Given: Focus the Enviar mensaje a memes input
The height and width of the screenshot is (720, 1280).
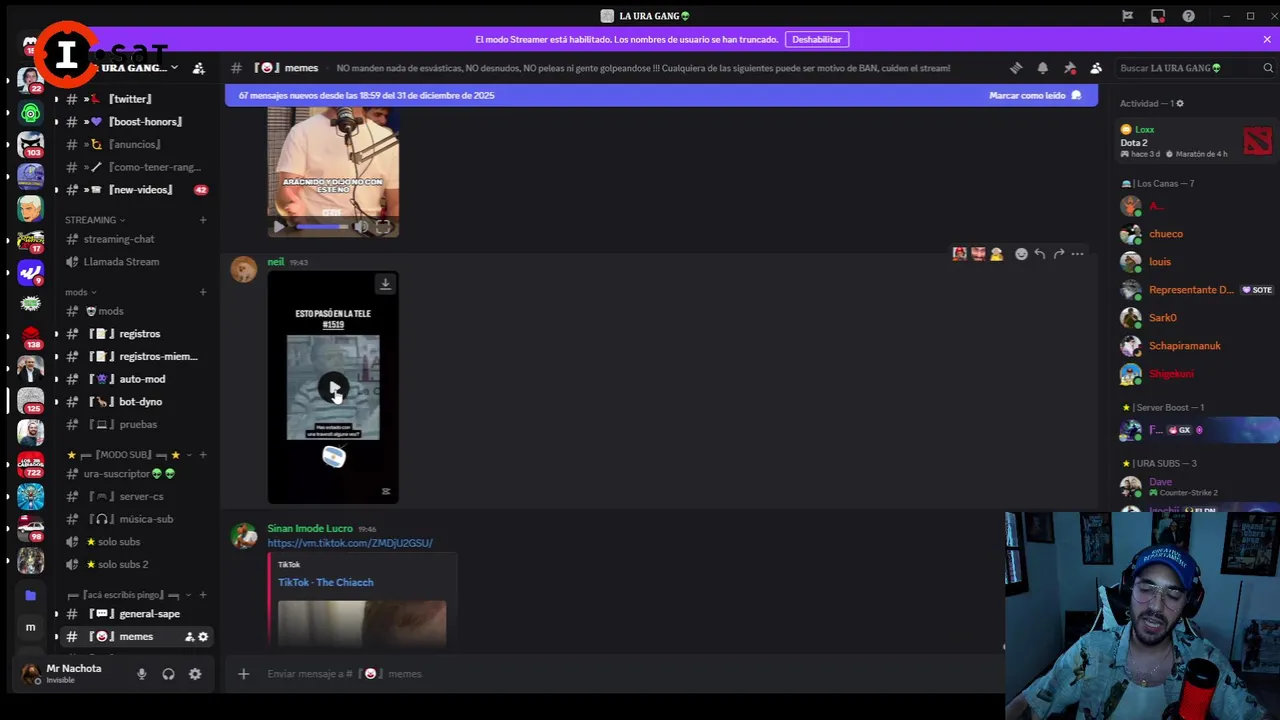Looking at the screenshot, I should point(630,674).
